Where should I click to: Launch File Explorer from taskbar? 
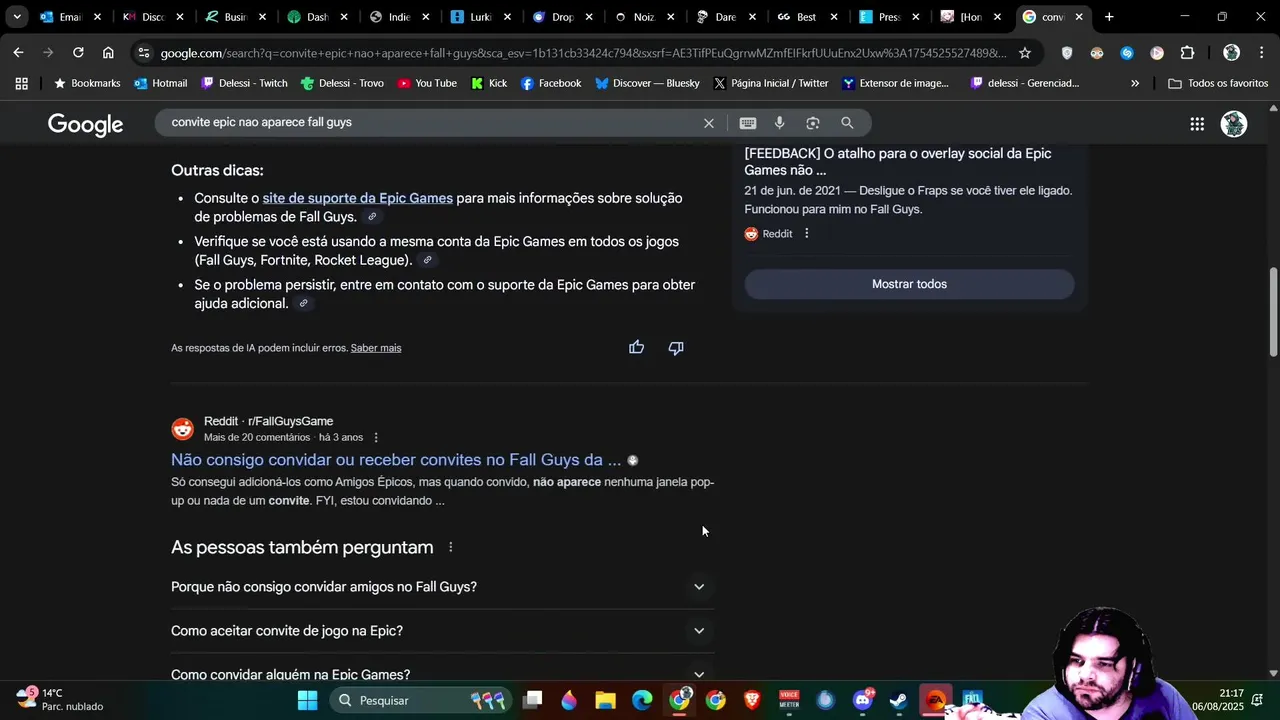coord(605,700)
